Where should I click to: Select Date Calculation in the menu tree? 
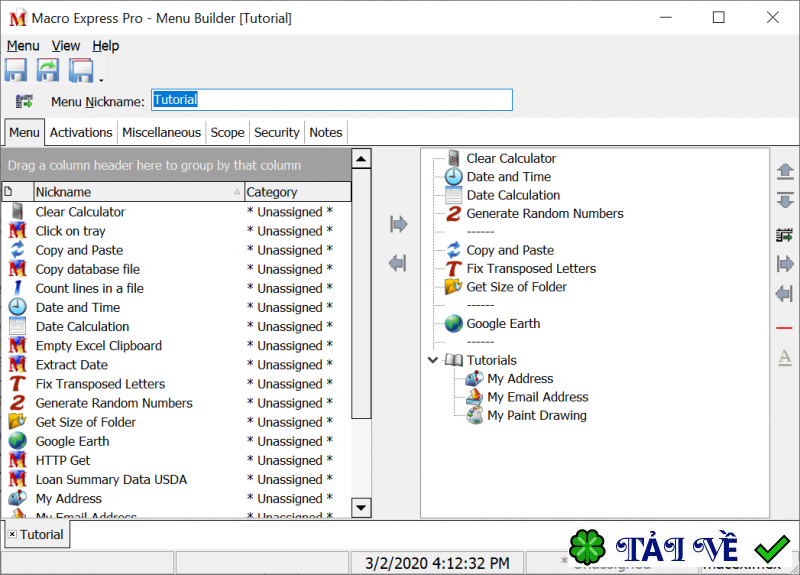point(513,195)
